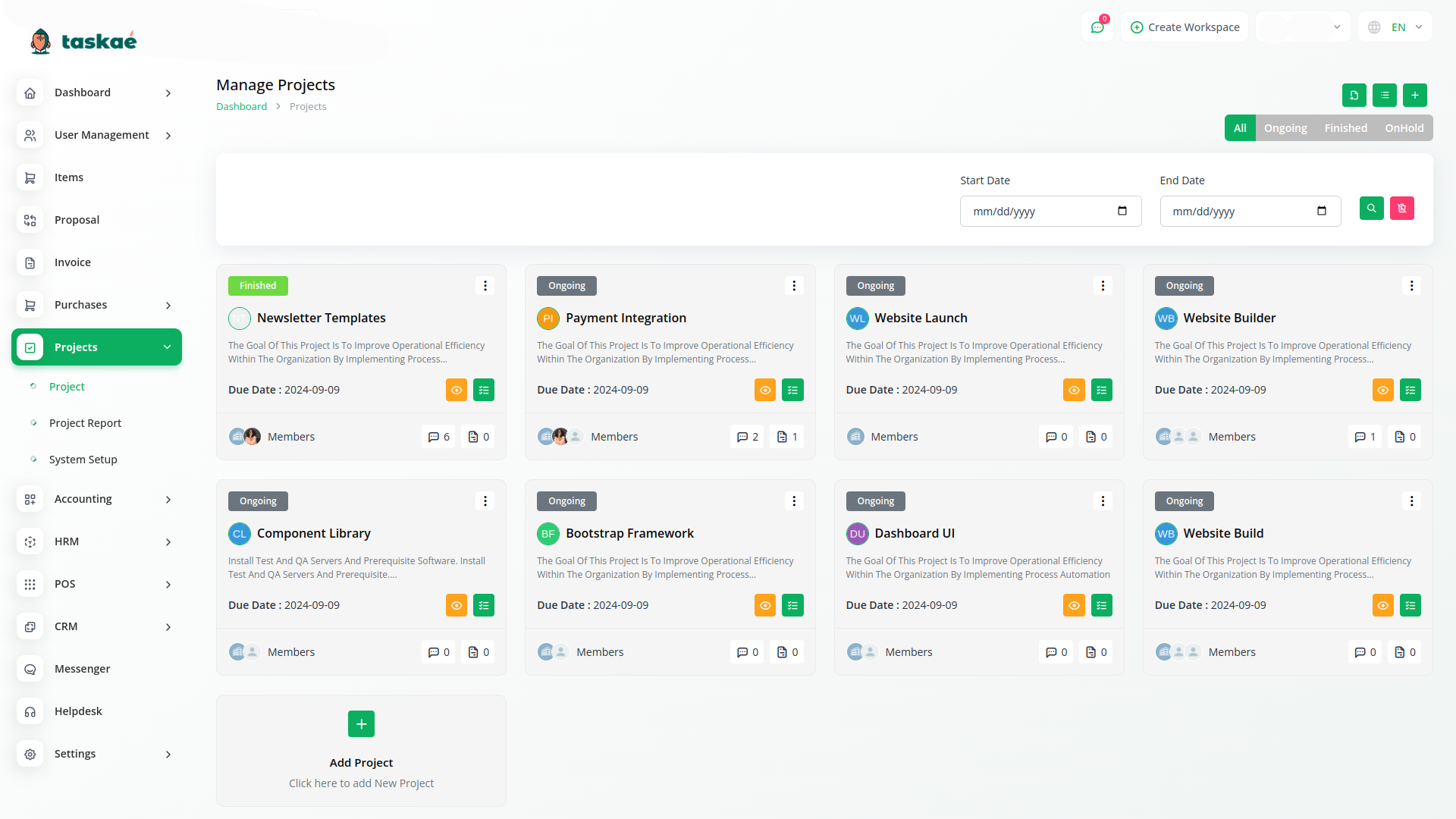View Dashboard UI via orange eye icon
1456x819 pixels.
(x=1074, y=605)
